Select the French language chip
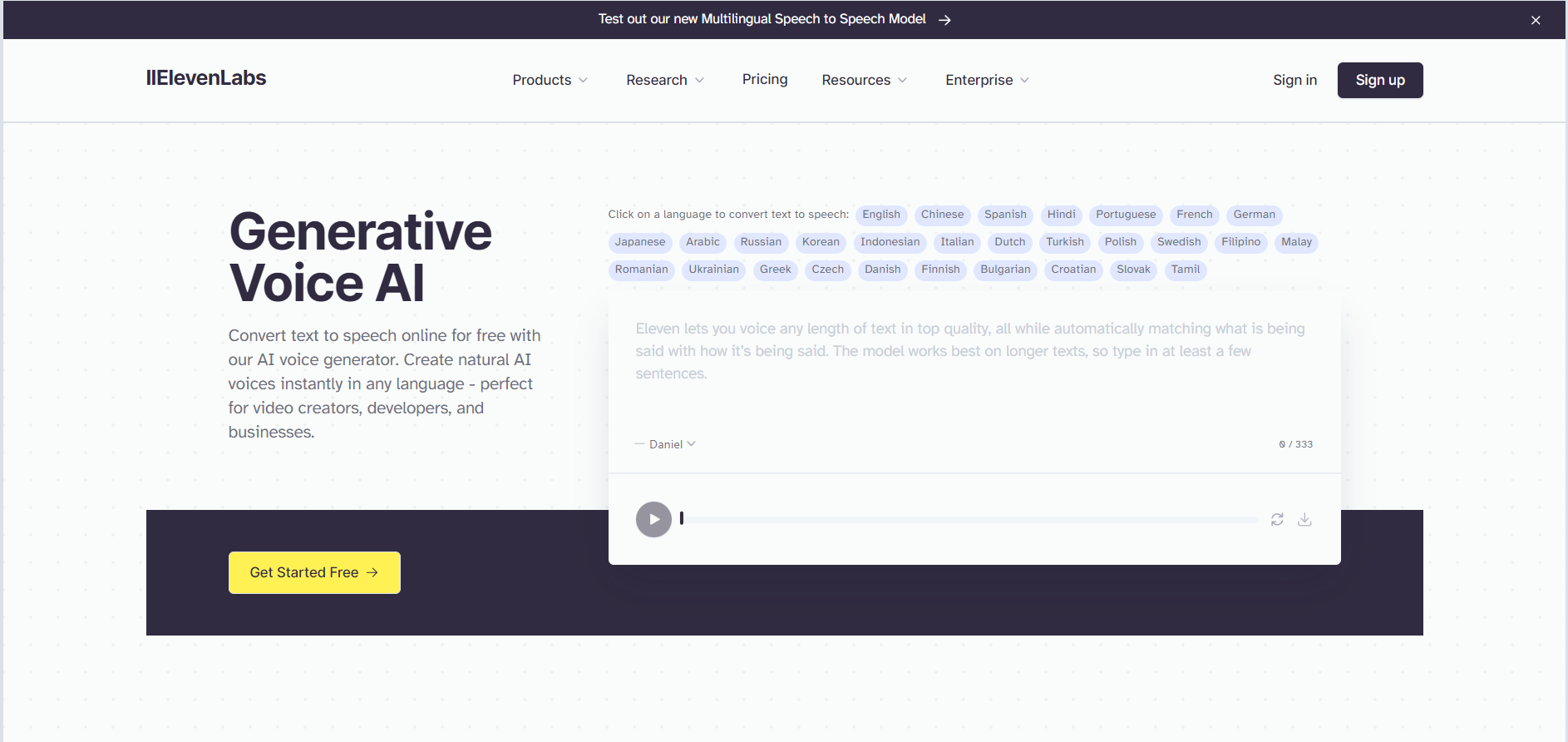 click(1195, 215)
